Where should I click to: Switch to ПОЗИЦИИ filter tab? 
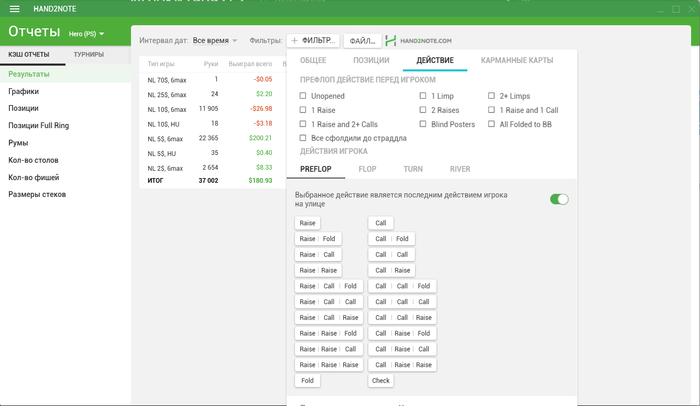coord(371,60)
